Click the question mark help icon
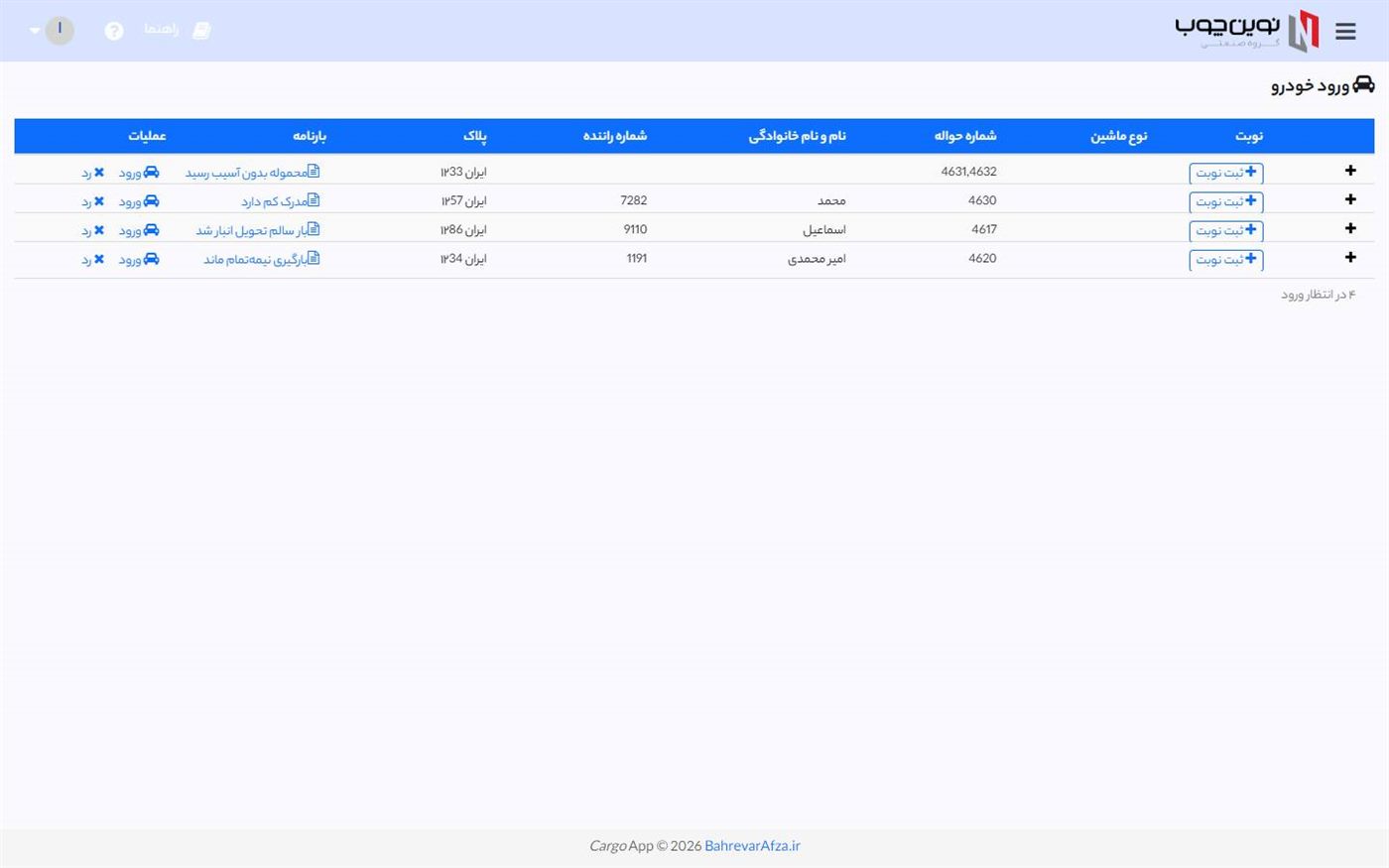1389x868 pixels. (x=114, y=31)
